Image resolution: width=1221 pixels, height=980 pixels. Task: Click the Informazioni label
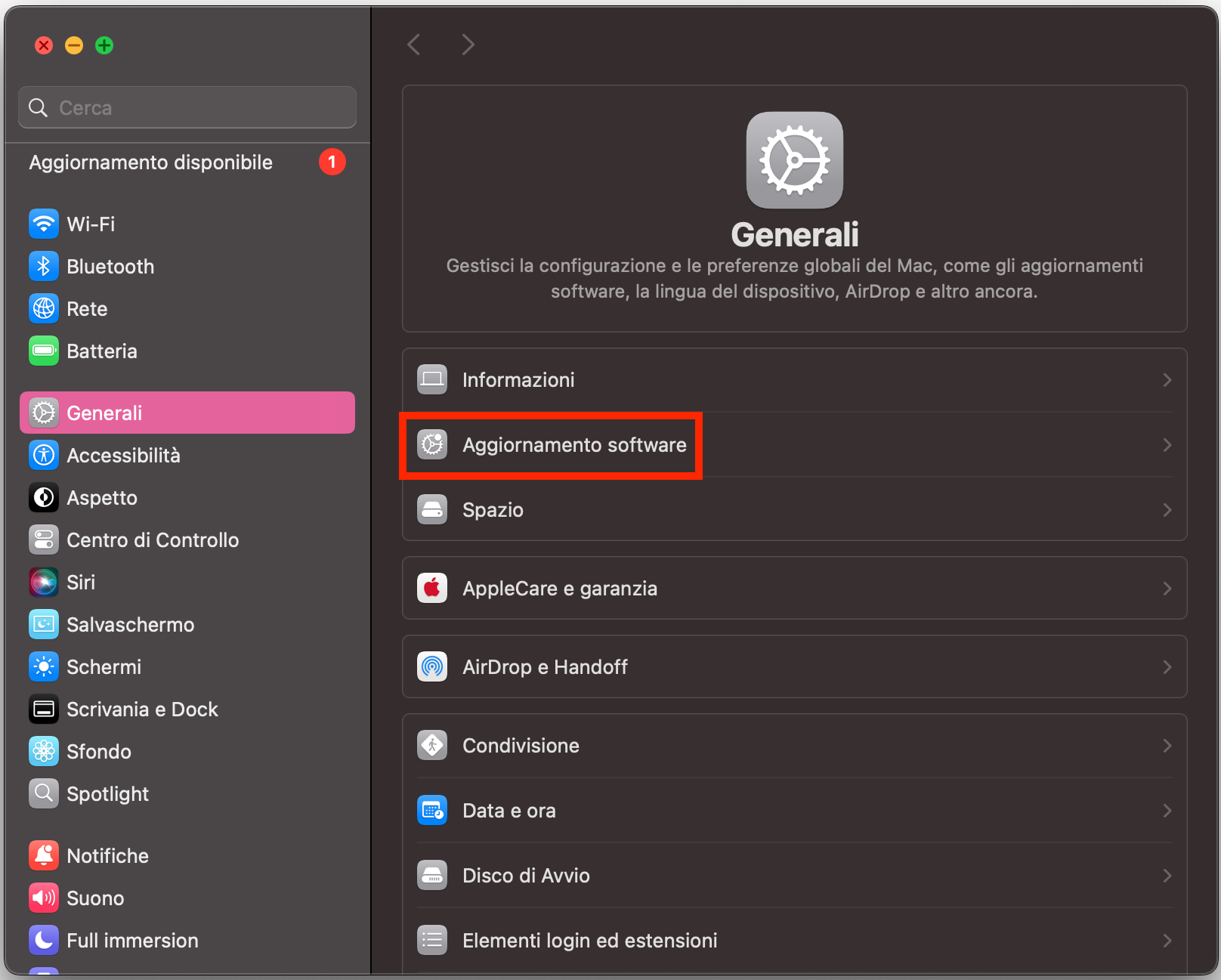click(x=518, y=380)
